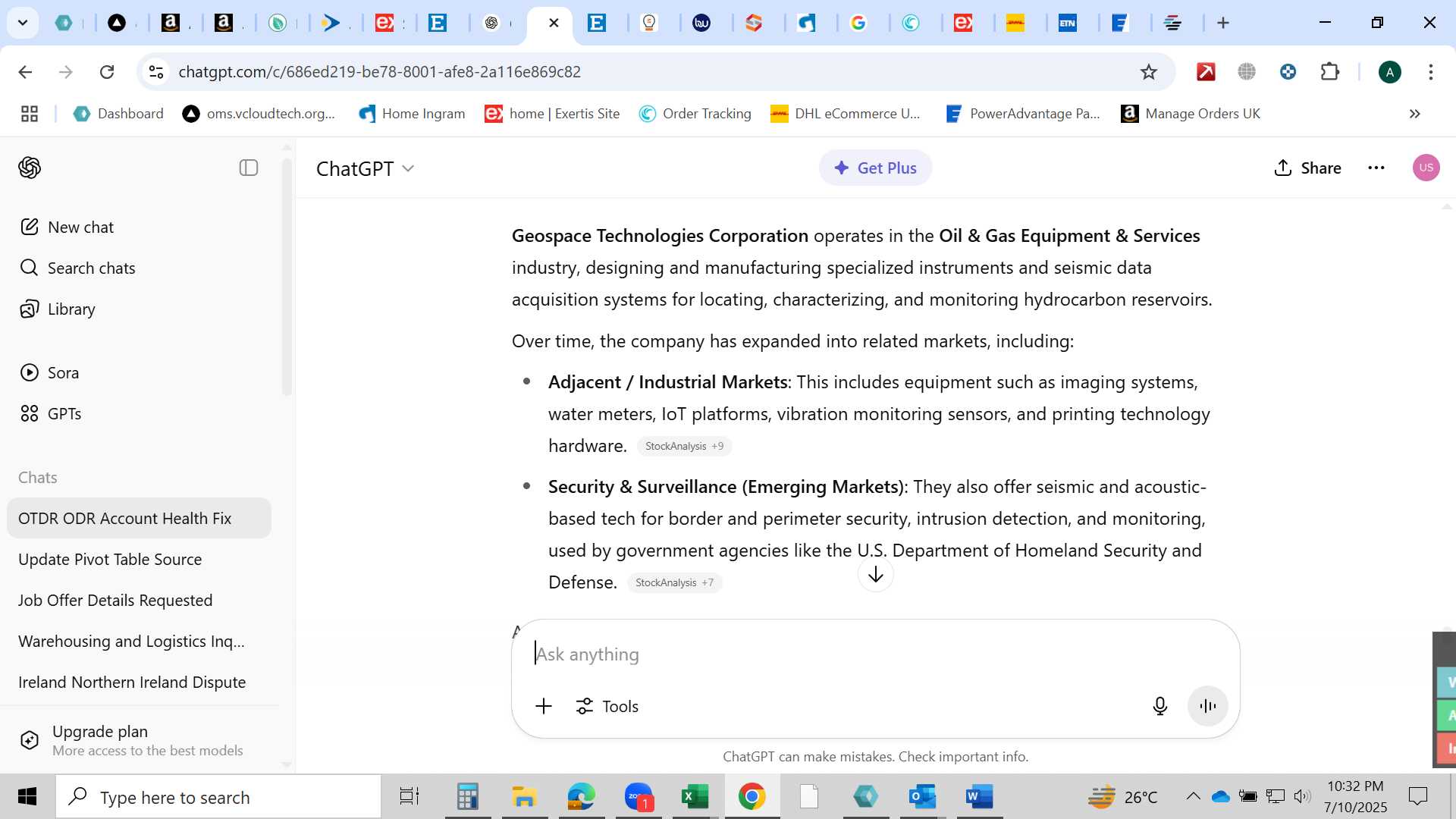Open the PowerAdvantage bookmark
The image size is (1456, 819).
(1022, 114)
